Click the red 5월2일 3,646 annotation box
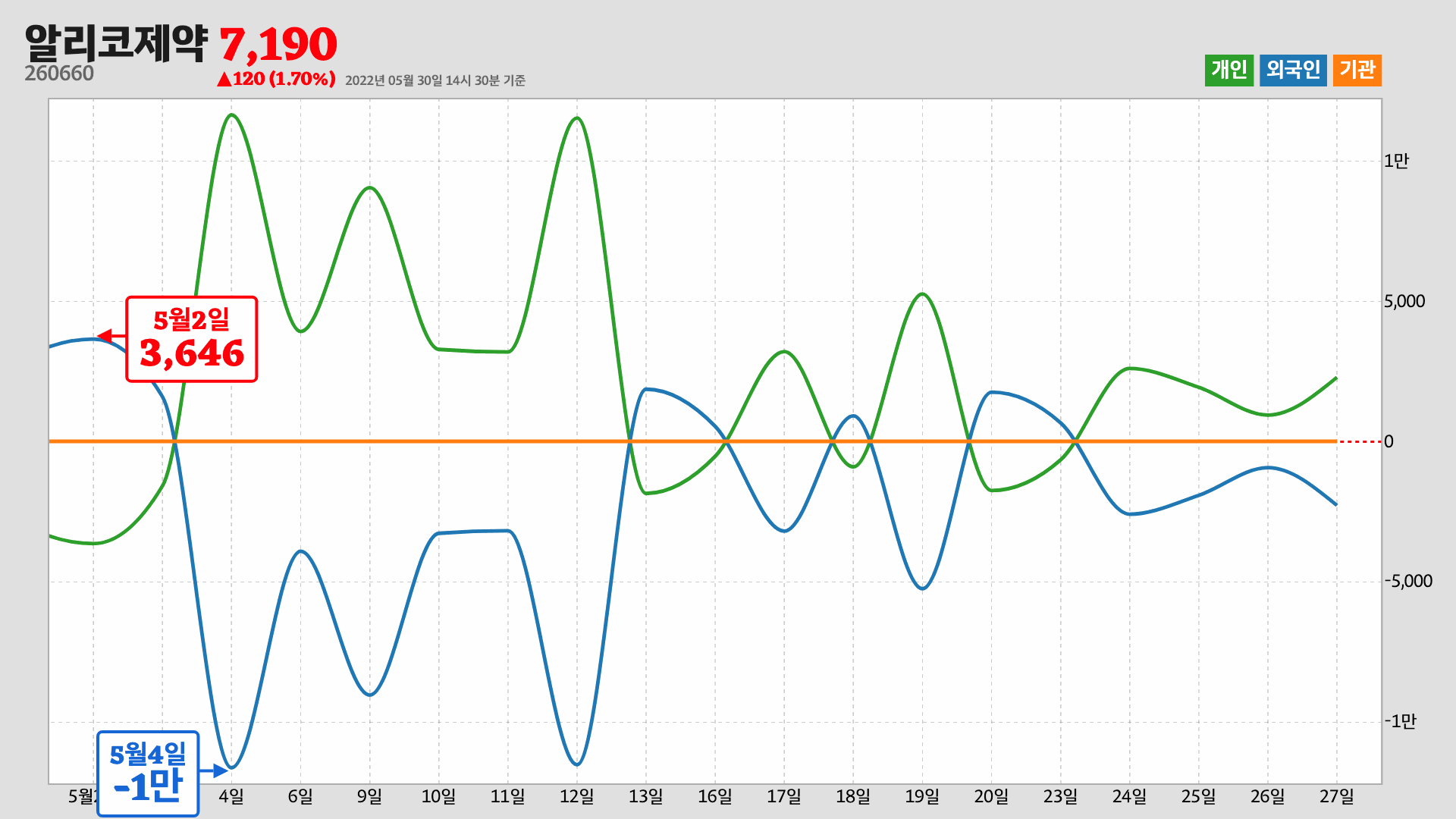Image resolution: width=1456 pixels, height=819 pixels. 192,339
